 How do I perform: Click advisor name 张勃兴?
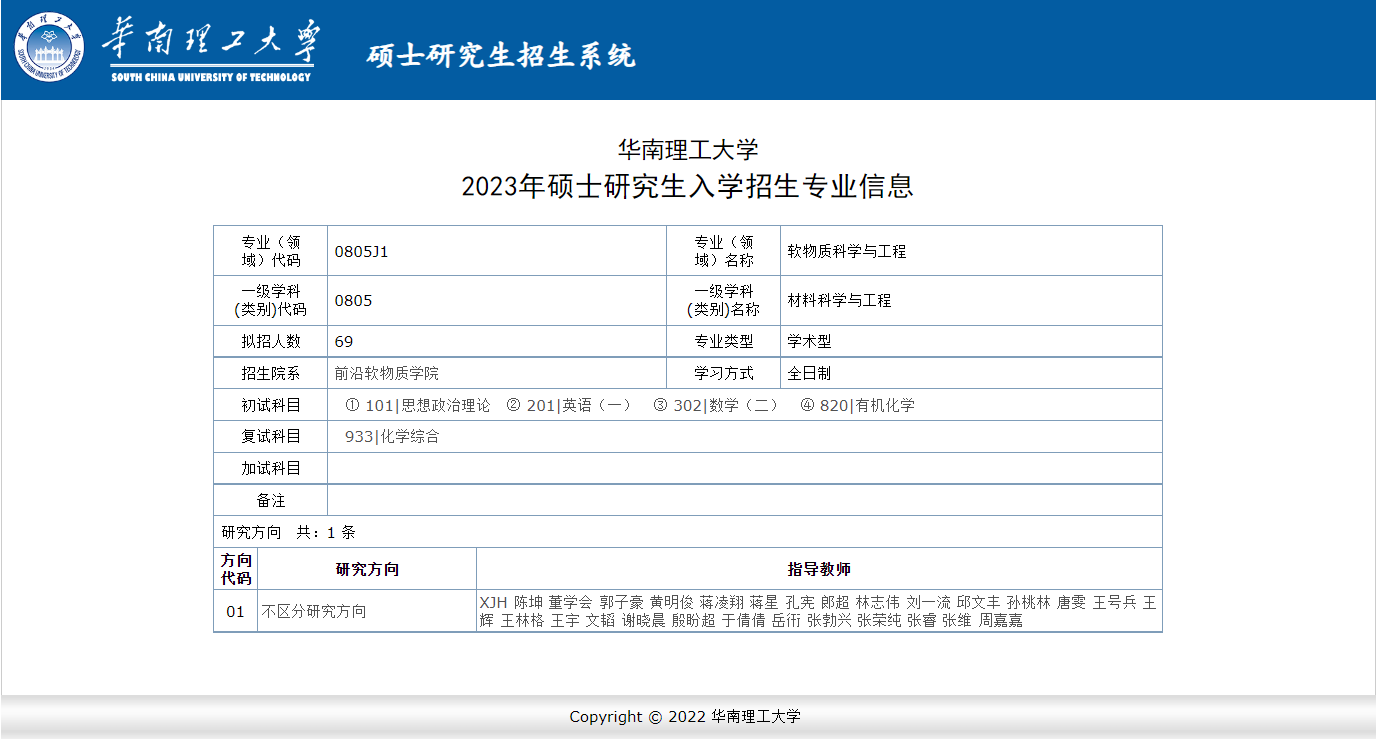tap(830, 620)
